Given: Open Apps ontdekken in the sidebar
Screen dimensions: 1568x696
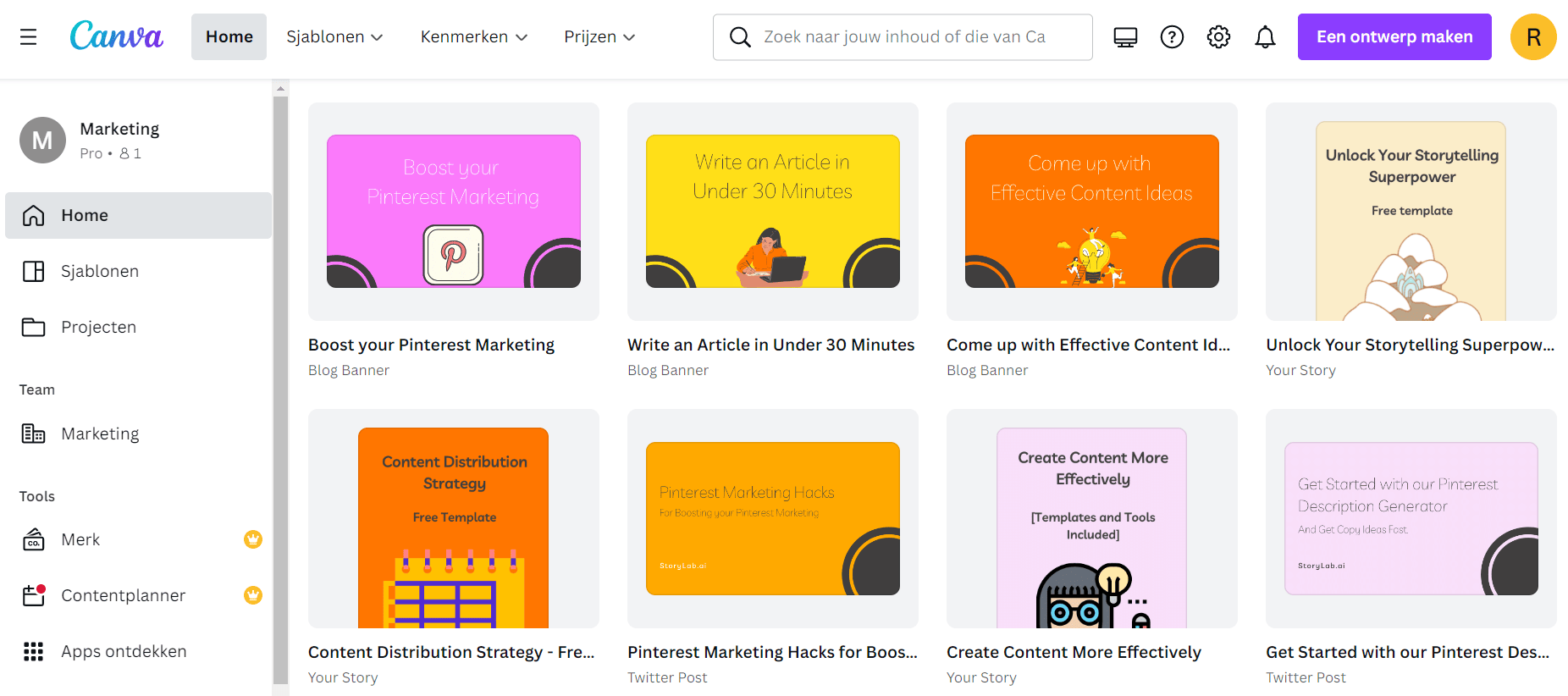Looking at the screenshot, I should (124, 651).
